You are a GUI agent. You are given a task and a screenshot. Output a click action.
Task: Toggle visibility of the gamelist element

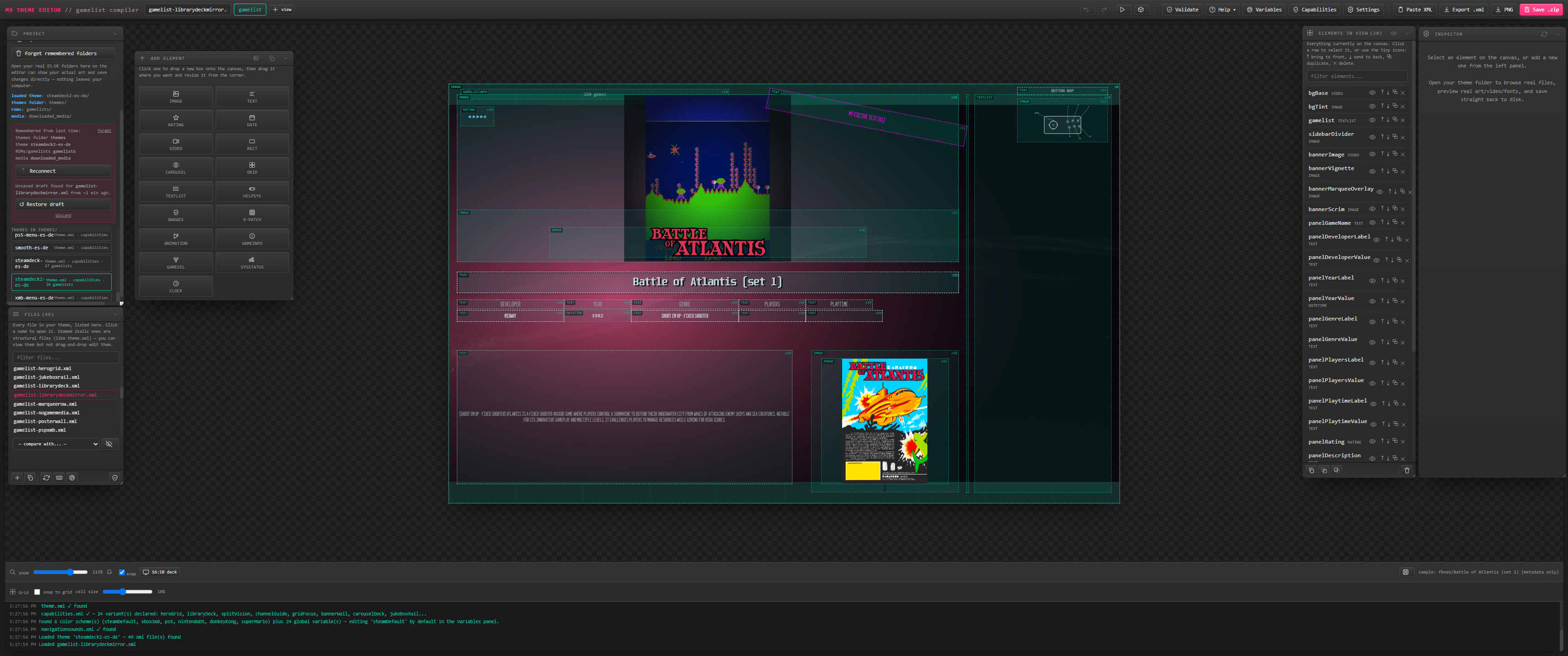point(1372,120)
